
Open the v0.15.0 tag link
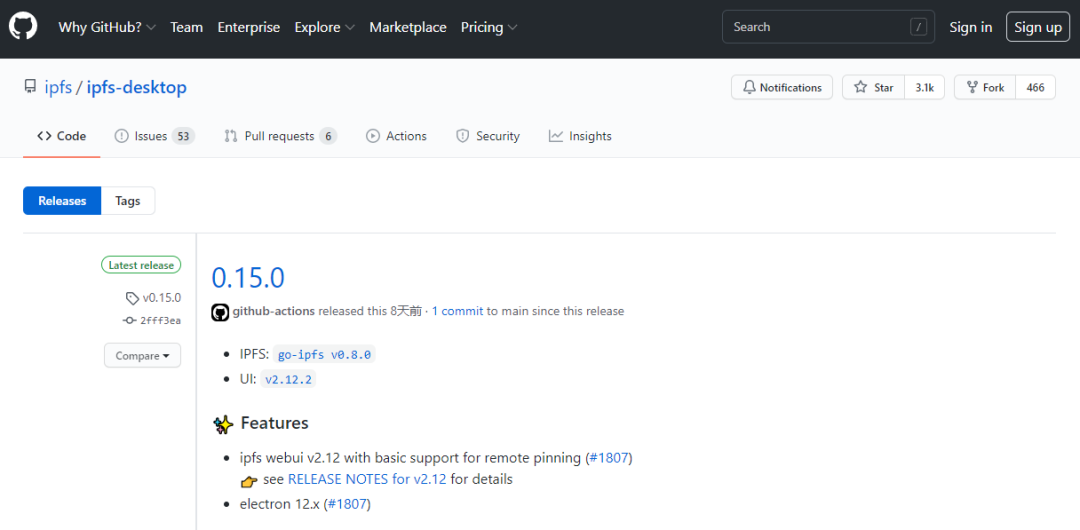tap(162, 298)
